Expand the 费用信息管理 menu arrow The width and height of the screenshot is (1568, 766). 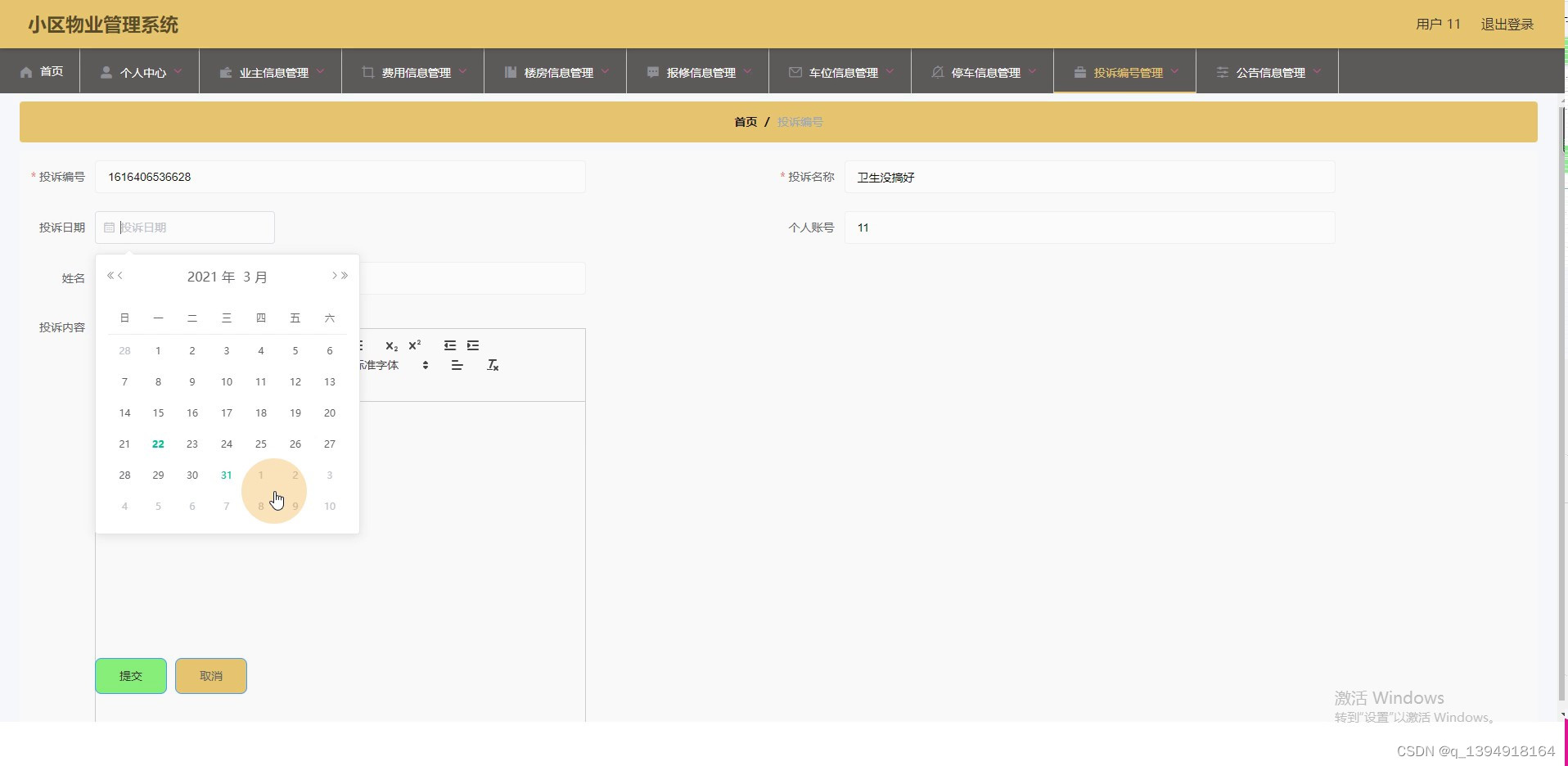click(462, 71)
